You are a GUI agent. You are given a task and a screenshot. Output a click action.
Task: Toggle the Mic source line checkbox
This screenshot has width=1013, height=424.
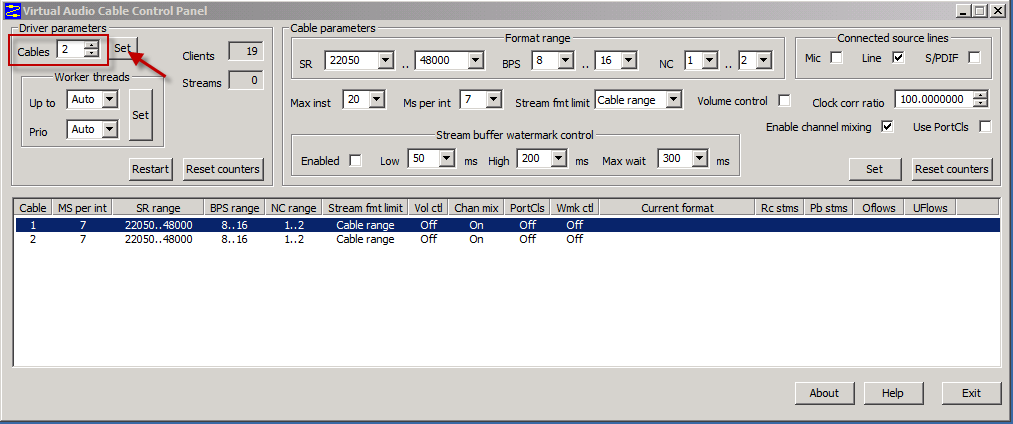[837, 58]
